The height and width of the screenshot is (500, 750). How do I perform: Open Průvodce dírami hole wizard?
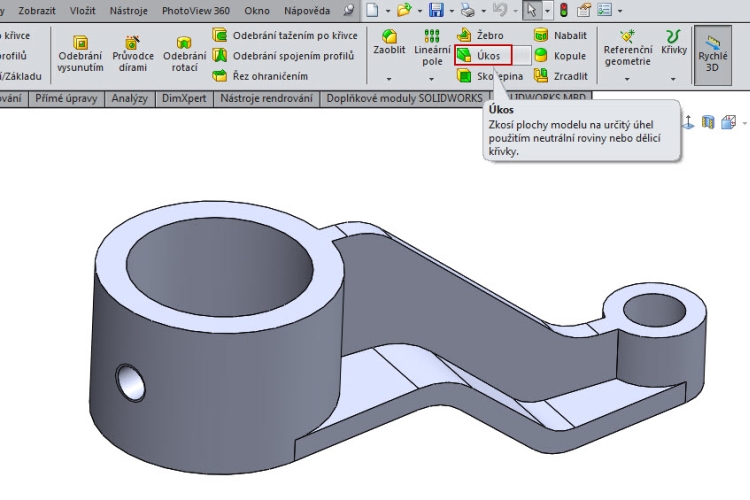pos(132,54)
